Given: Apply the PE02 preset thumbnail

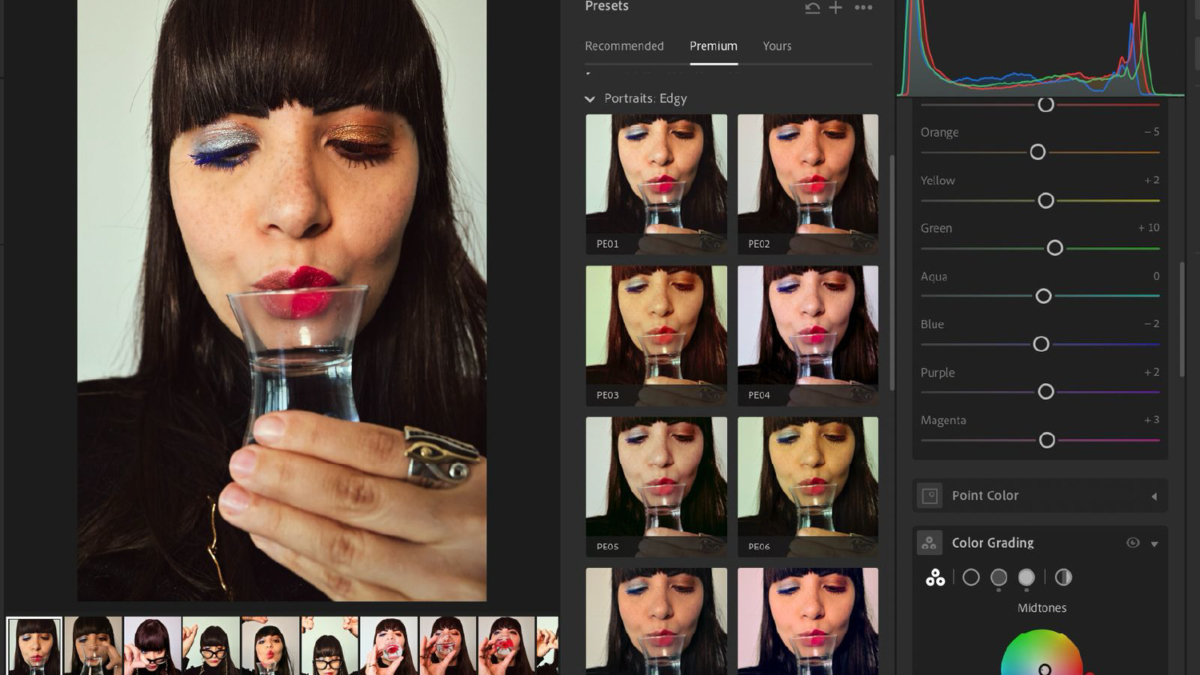Looking at the screenshot, I should pyautogui.click(x=808, y=184).
